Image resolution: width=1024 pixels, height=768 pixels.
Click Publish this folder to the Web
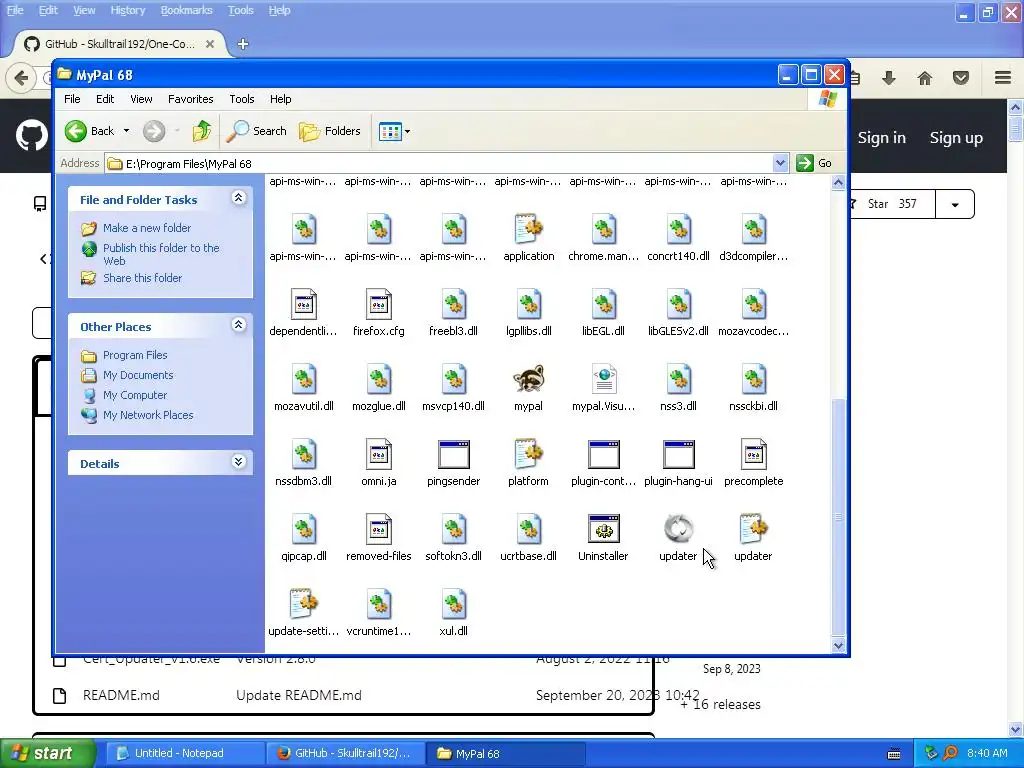point(161,254)
